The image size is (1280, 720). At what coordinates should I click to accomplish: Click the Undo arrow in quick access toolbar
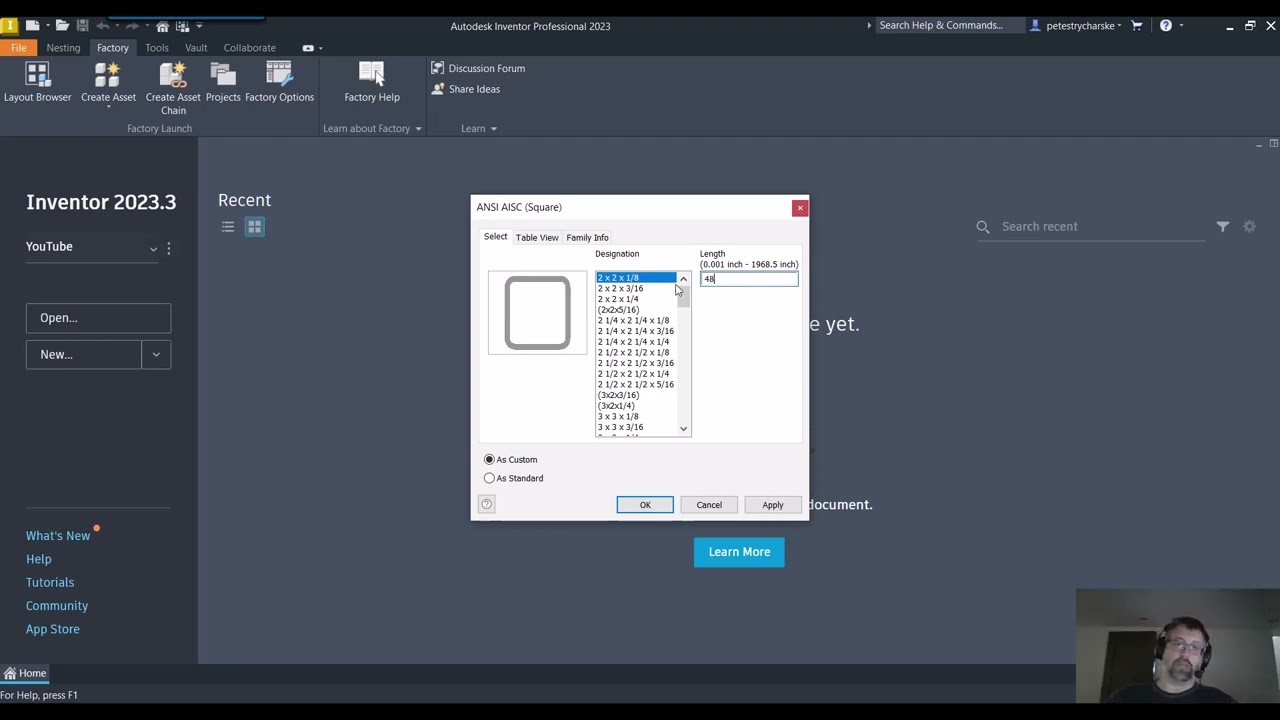point(102,26)
